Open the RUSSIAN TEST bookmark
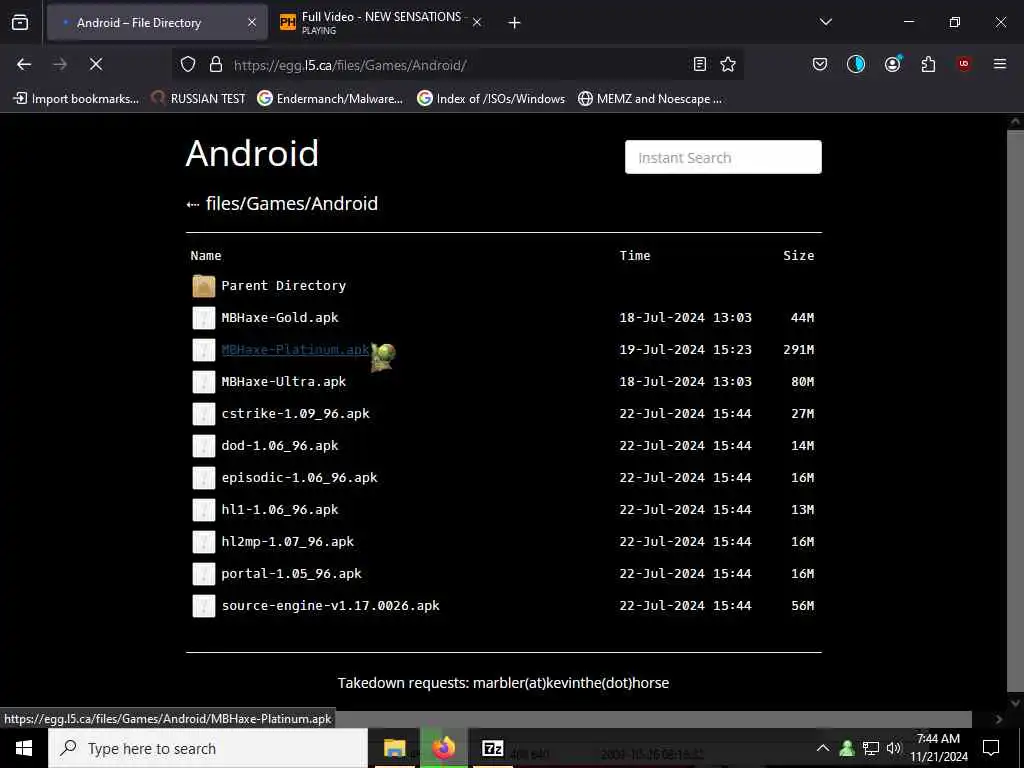Image resolution: width=1024 pixels, height=768 pixels. point(199,99)
